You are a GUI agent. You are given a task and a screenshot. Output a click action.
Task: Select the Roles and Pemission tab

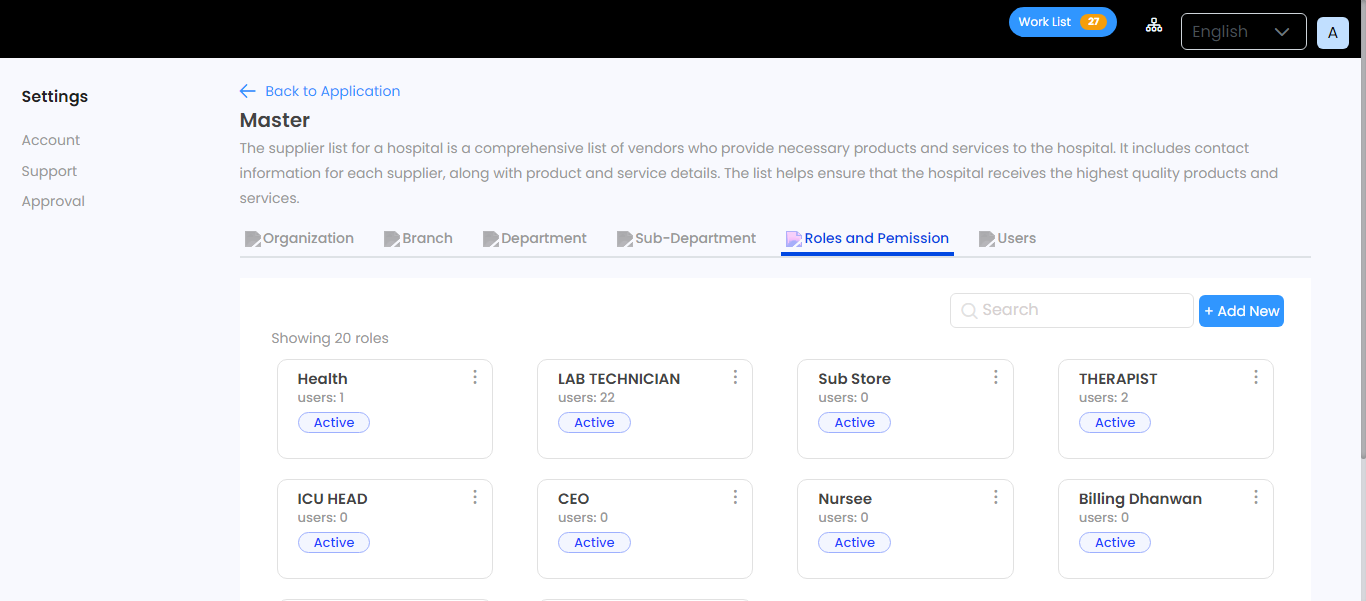tap(867, 239)
